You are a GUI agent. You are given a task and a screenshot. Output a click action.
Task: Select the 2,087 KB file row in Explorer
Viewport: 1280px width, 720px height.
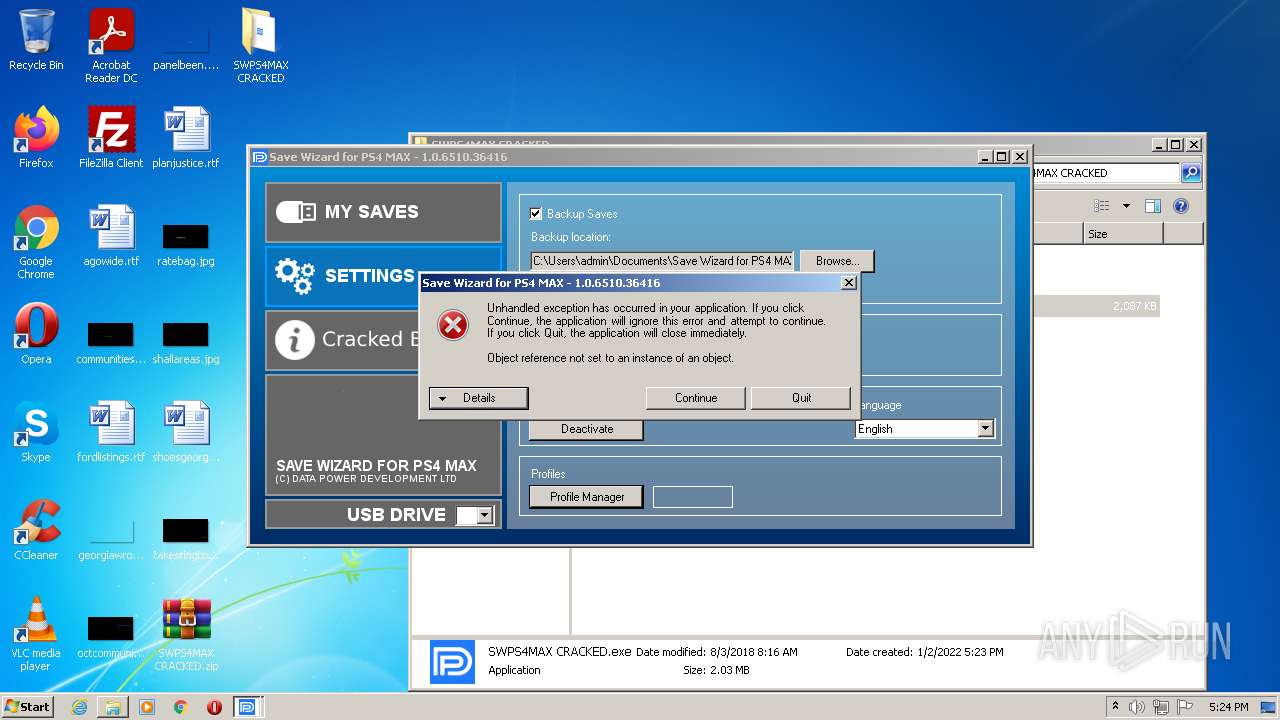1096,306
